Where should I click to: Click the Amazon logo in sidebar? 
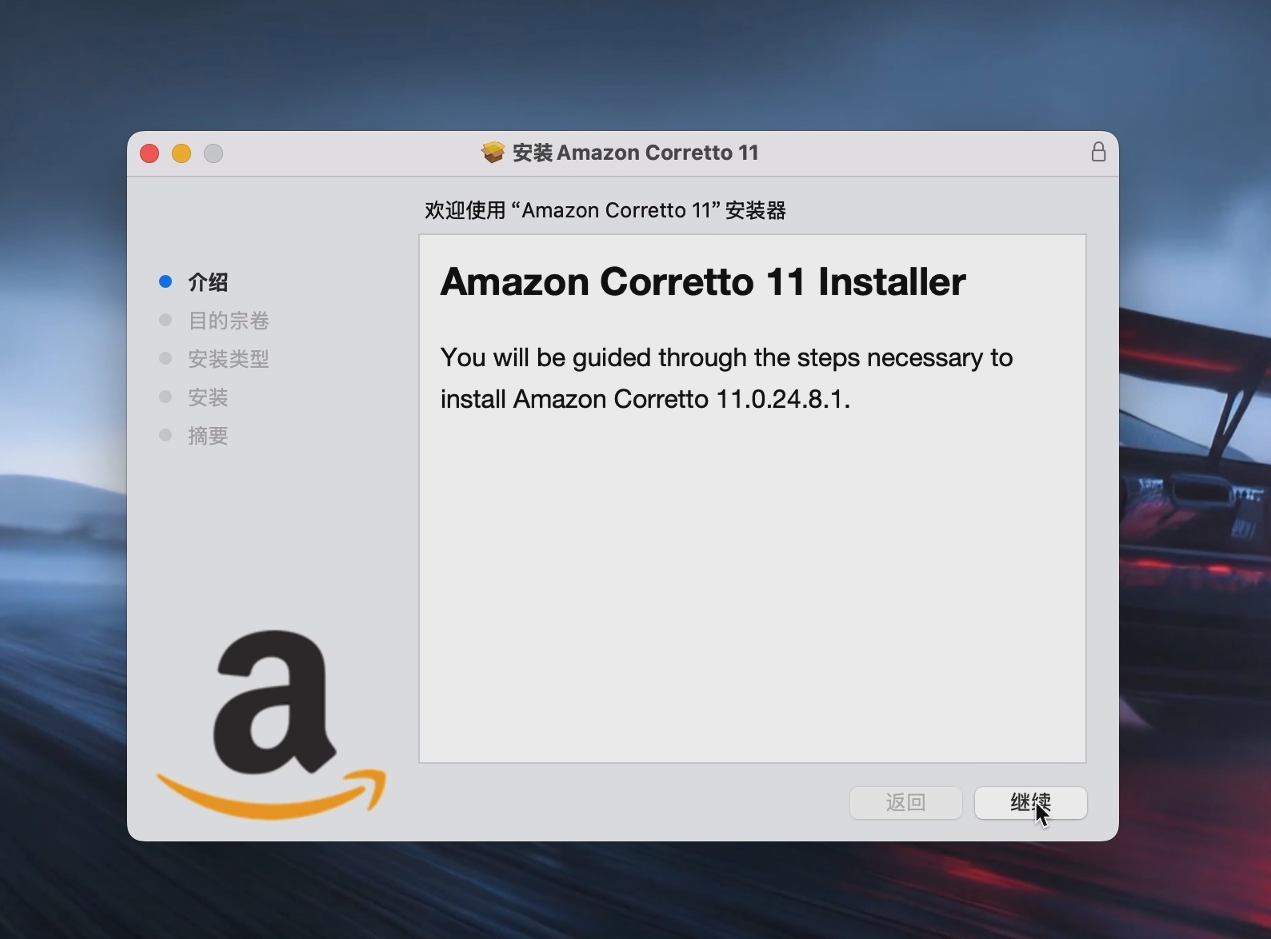click(271, 724)
